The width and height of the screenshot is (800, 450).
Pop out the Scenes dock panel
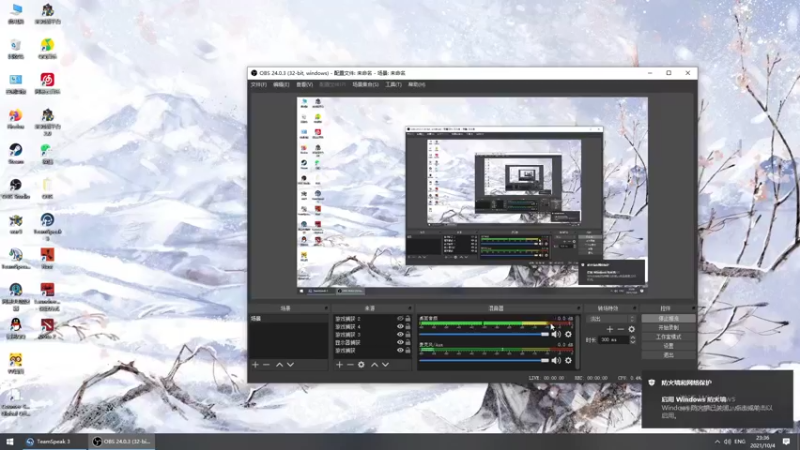click(326, 308)
